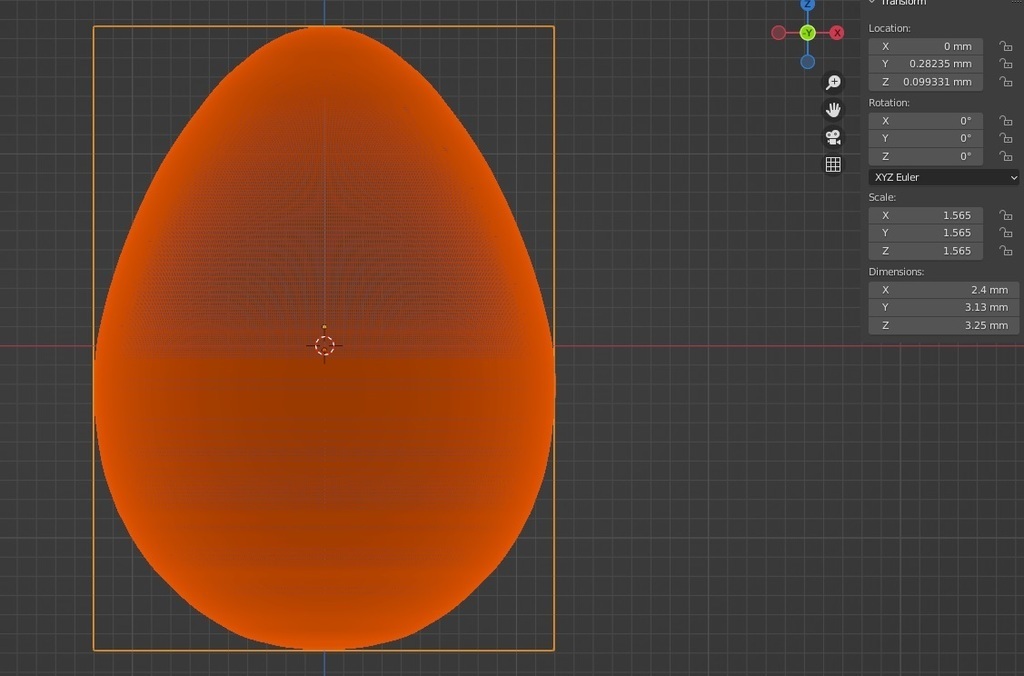Click the negative Z axis gizmo dot
Image resolution: width=1024 pixels, height=676 pixels.
point(808,62)
